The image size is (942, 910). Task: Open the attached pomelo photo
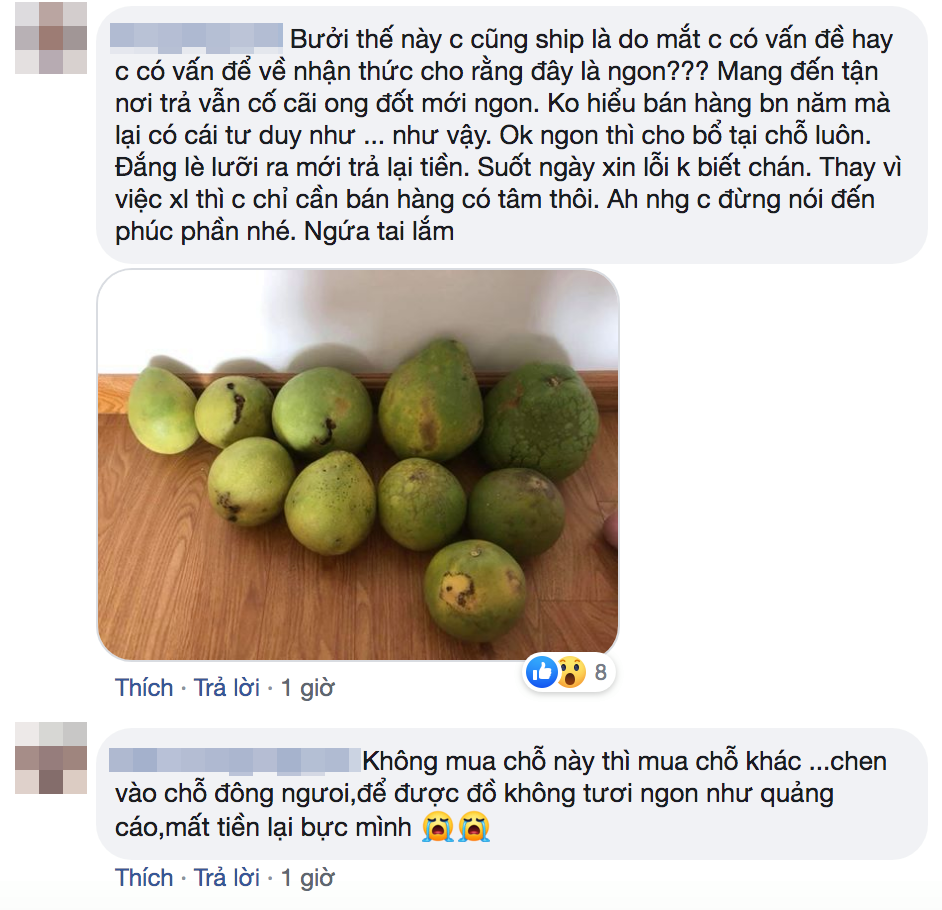pyautogui.click(x=358, y=465)
